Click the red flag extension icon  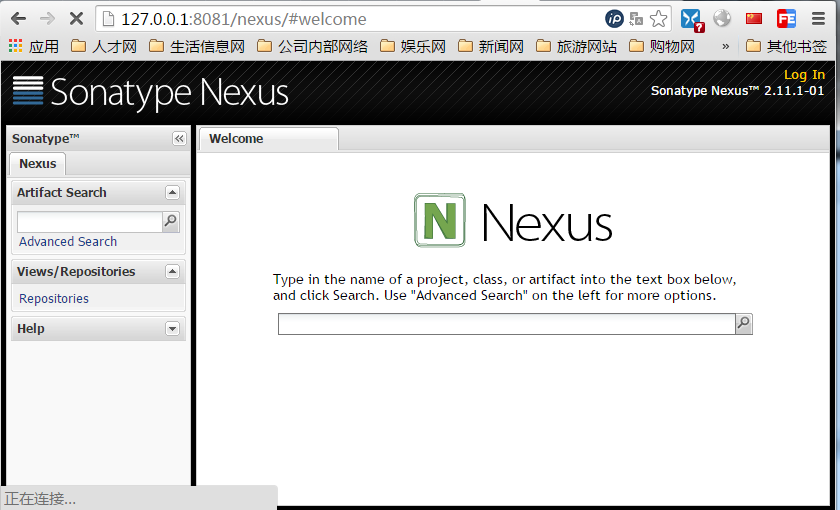click(754, 19)
